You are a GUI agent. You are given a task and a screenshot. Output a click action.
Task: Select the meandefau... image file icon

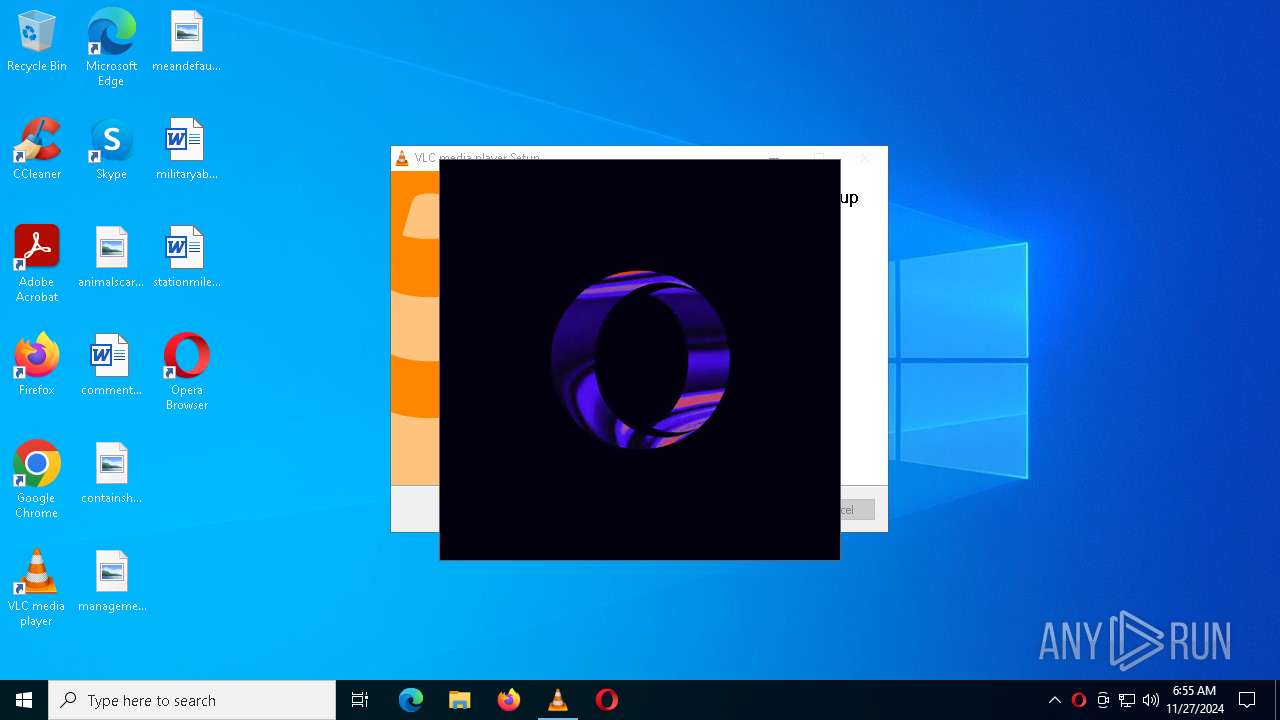pyautogui.click(x=186, y=42)
